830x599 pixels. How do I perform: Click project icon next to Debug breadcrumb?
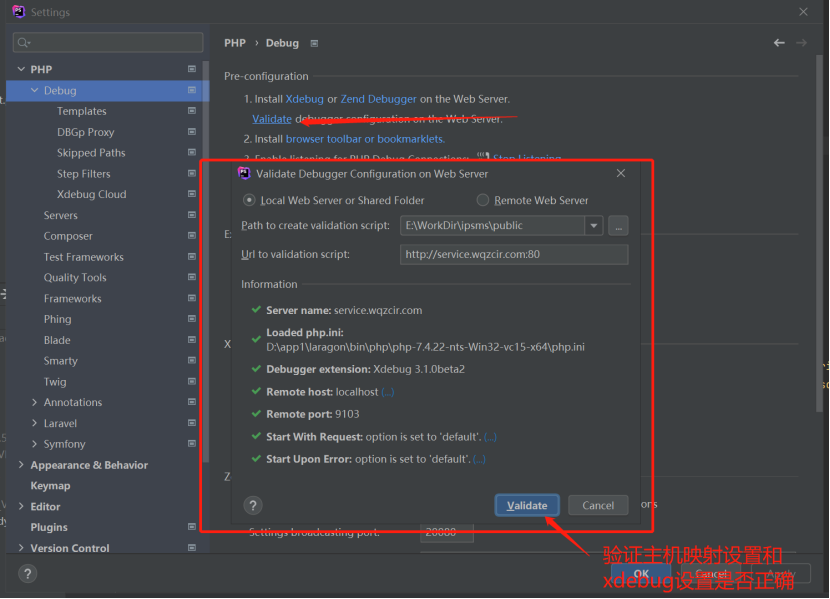pos(314,43)
